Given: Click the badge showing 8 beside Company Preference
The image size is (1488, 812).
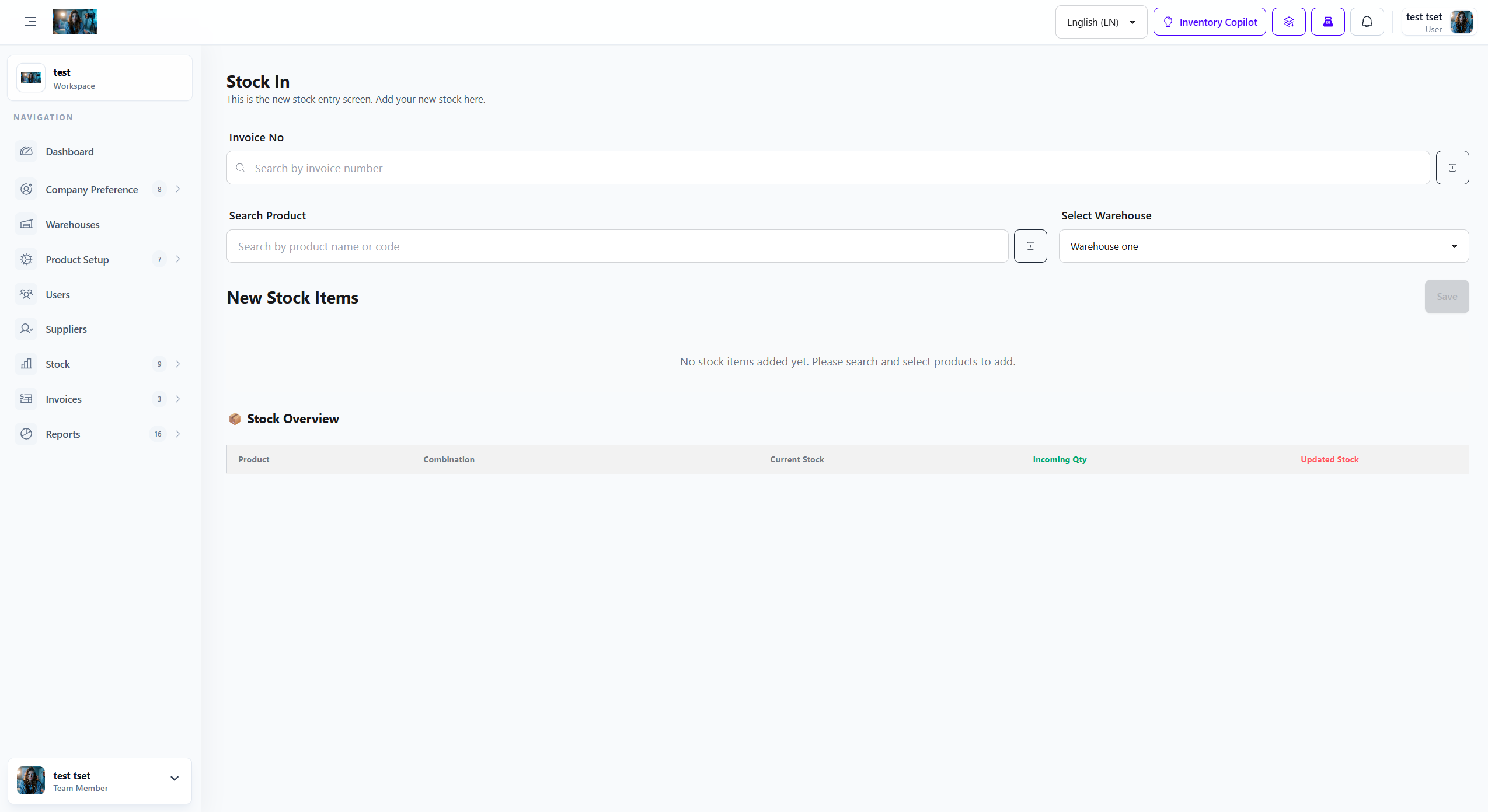Looking at the screenshot, I should [159, 189].
